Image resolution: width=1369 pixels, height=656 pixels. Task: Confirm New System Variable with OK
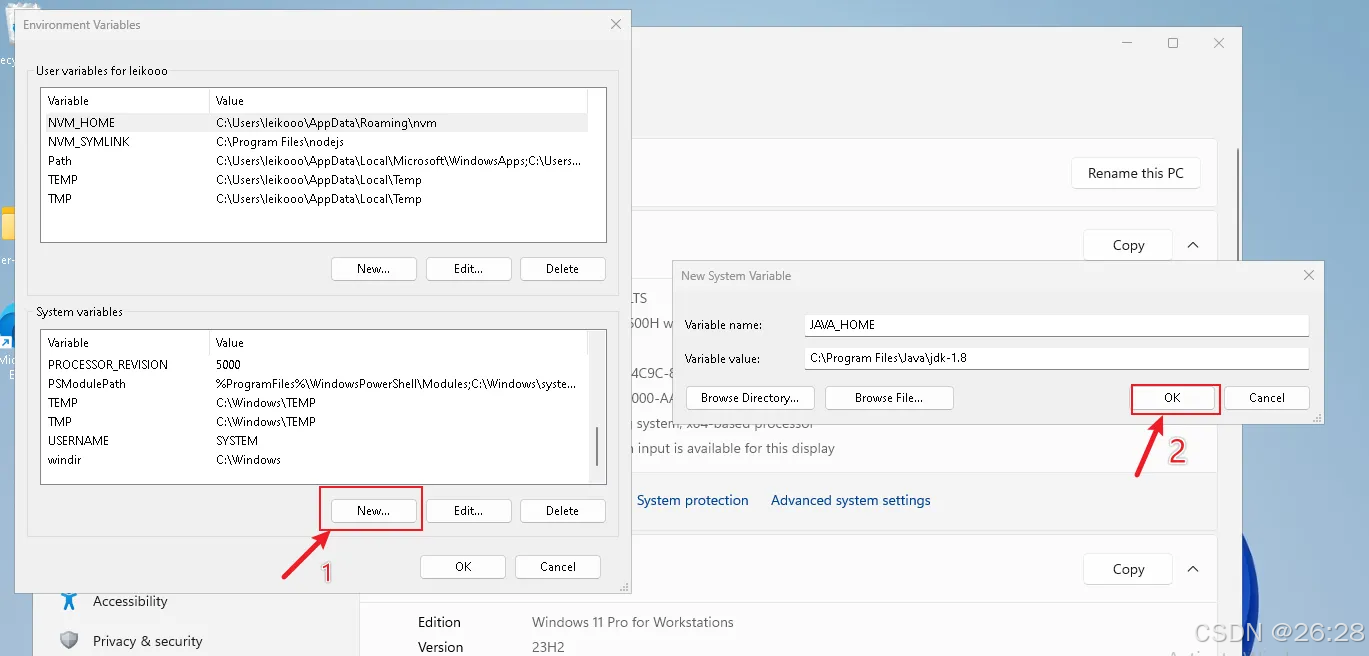[1172, 397]
